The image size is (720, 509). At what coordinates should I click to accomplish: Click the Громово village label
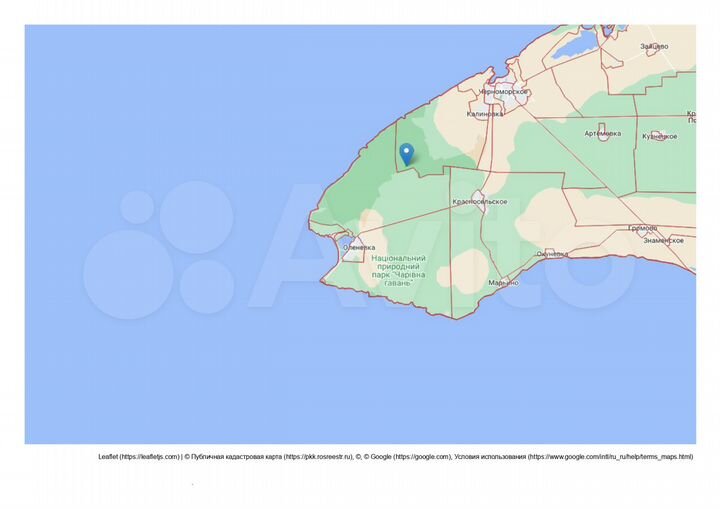(x=642, y=228)
